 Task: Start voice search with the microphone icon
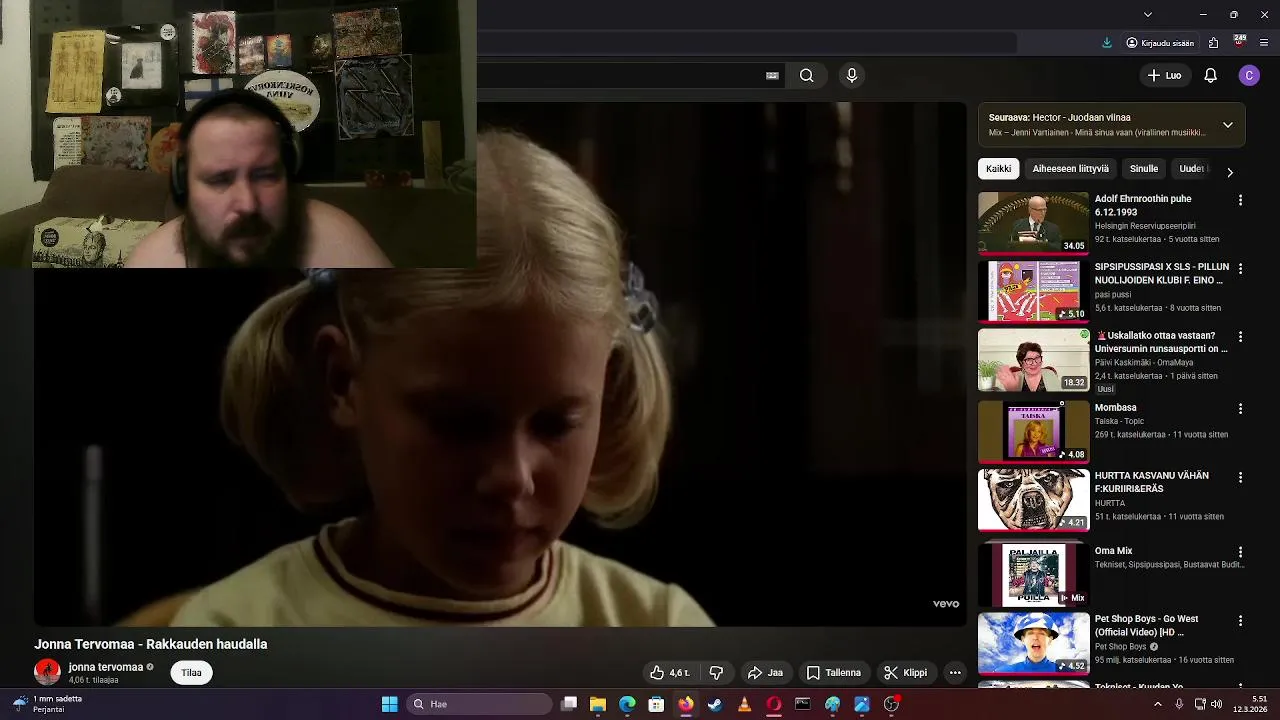852,75
